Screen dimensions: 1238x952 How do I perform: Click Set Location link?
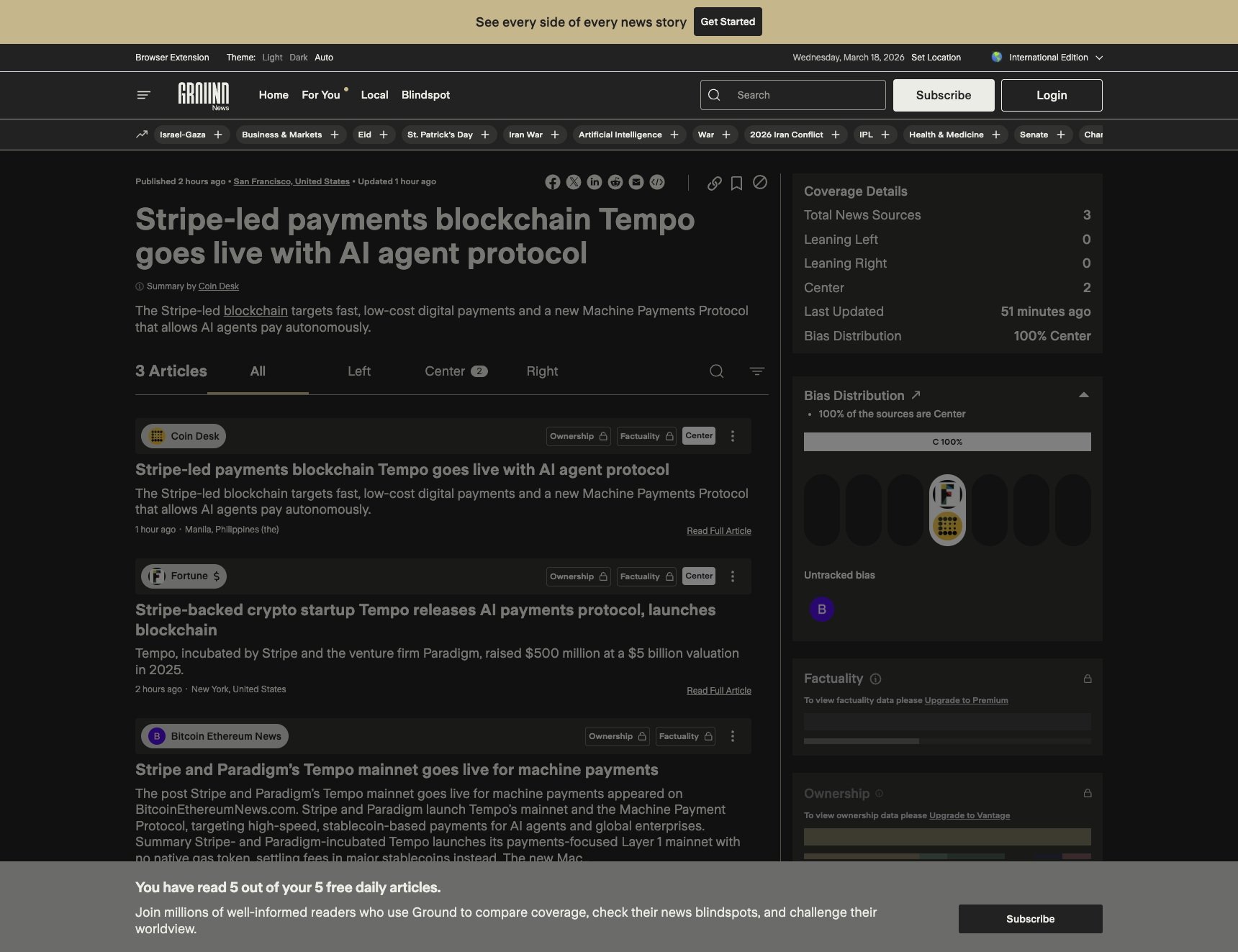936,58
